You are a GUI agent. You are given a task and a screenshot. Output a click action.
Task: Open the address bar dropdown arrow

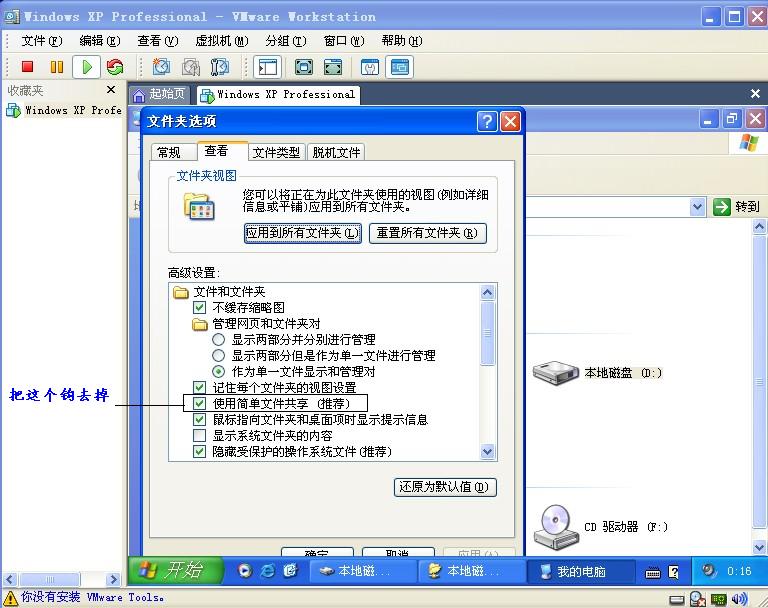coord(697,207)
